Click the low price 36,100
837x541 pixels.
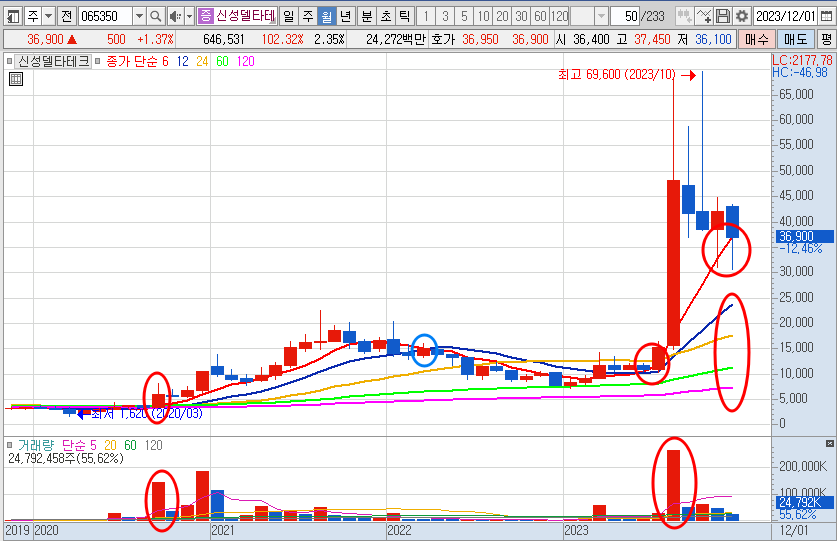pos(713,40)
